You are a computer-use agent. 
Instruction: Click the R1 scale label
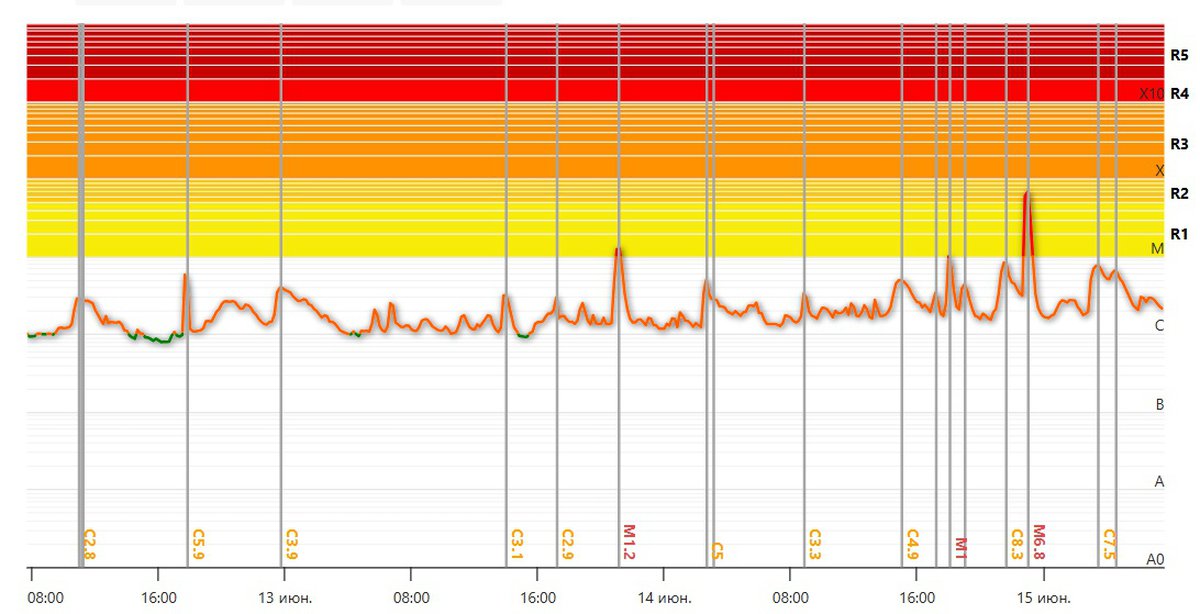click(x=1179, y=235)
